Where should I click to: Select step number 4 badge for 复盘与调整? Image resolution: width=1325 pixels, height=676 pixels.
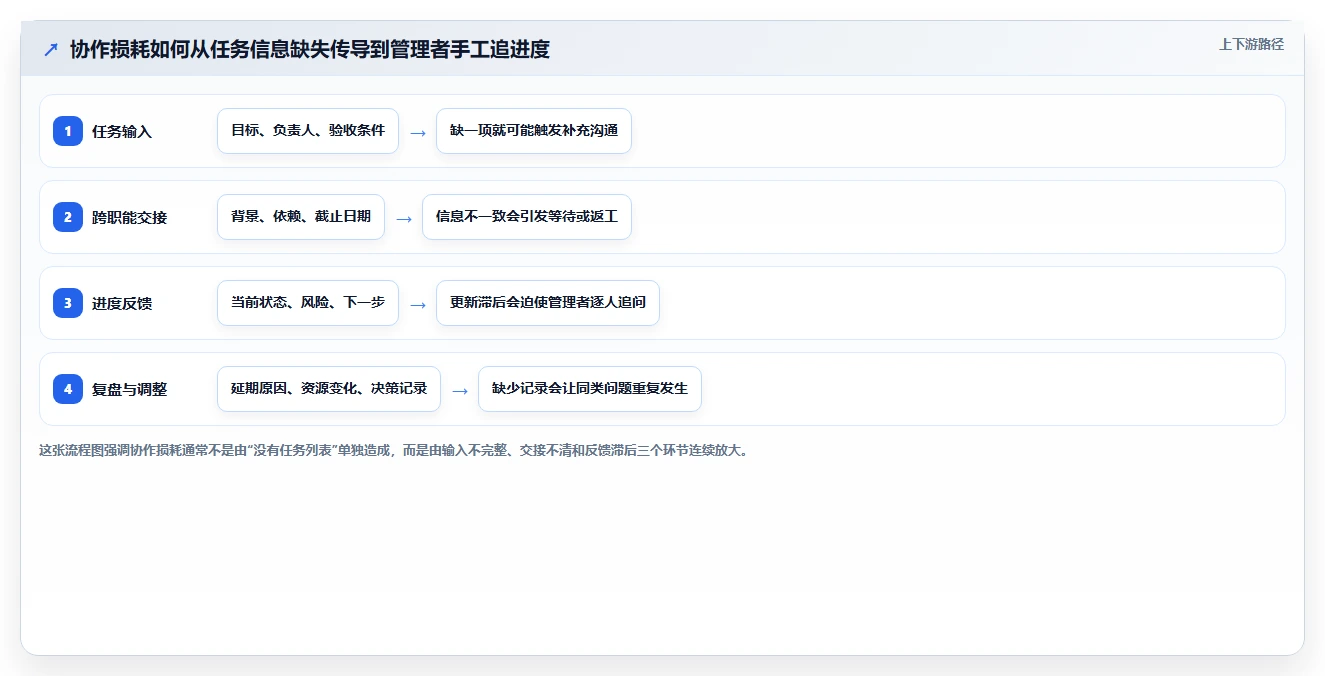68,389
